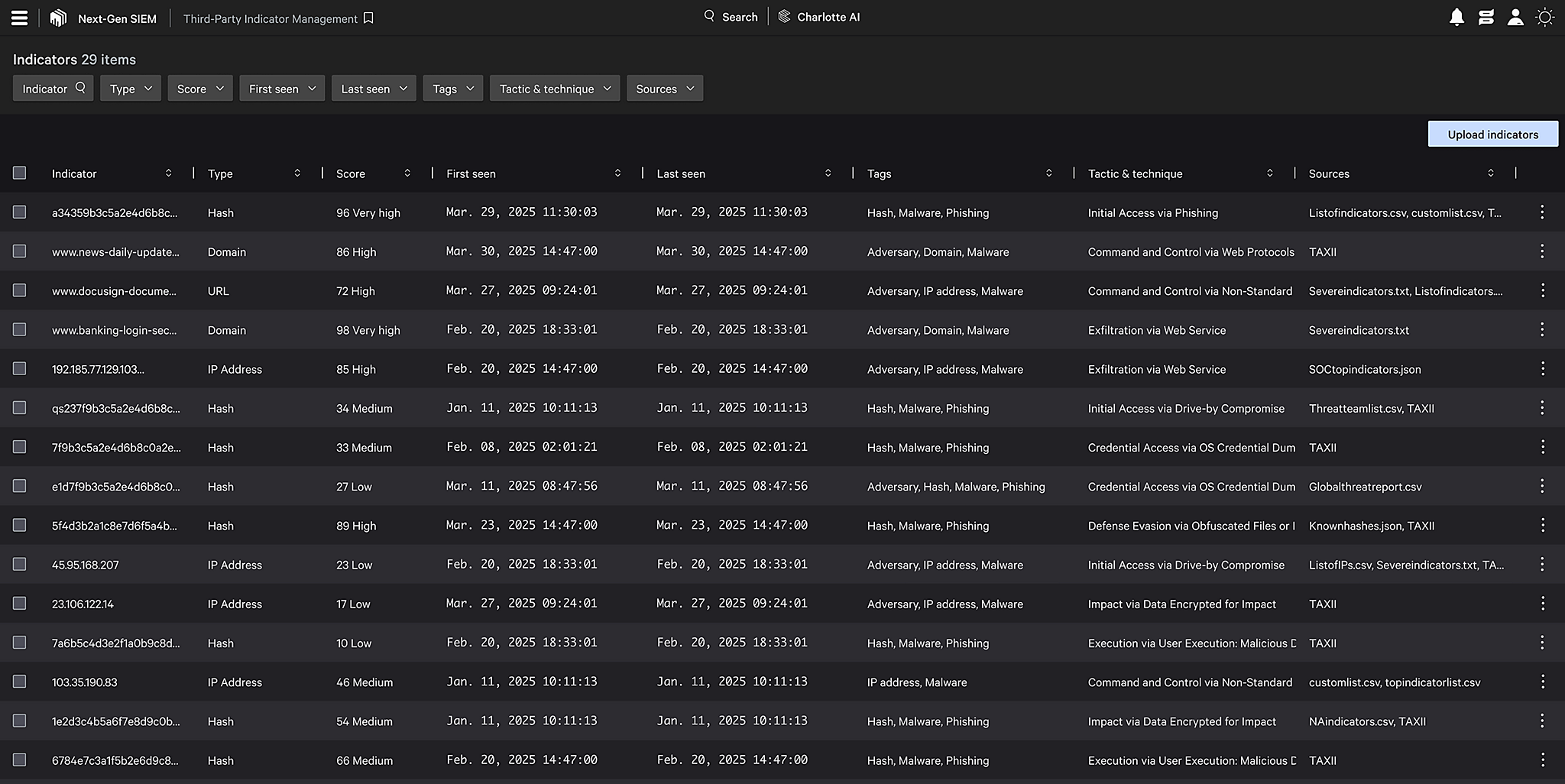Open the a34359b3c5a2e4d6b8c hash indicator
The image size is (1565, 784).
pyautogui.click(x=115, y=213)
